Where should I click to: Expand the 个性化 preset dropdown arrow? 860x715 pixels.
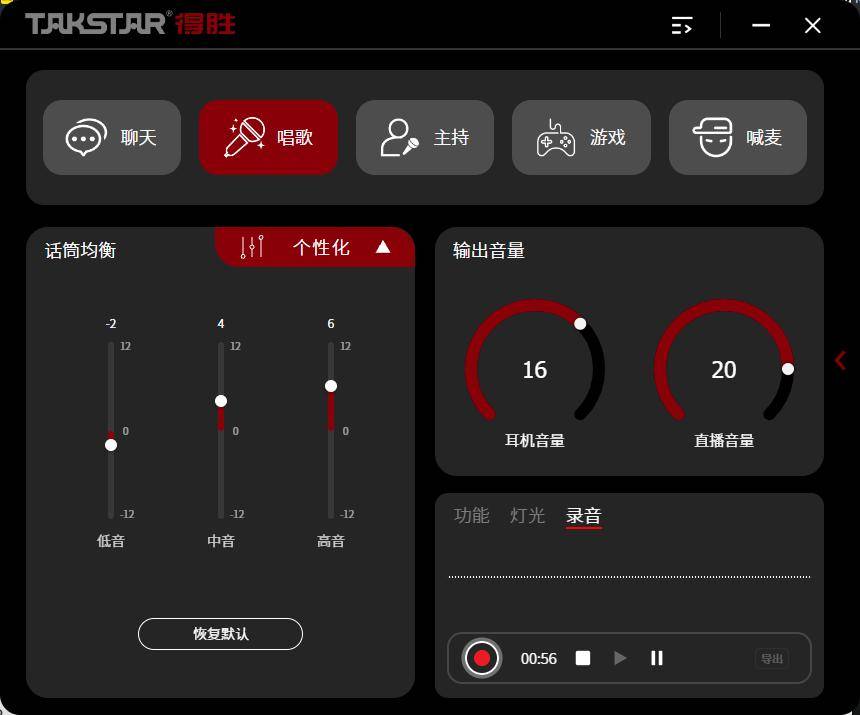[383, 247]
